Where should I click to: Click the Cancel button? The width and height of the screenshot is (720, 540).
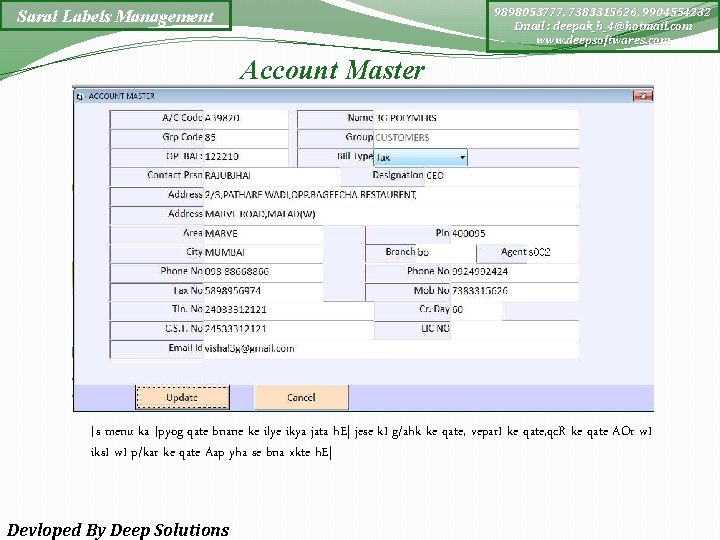[x=301, y=397]
